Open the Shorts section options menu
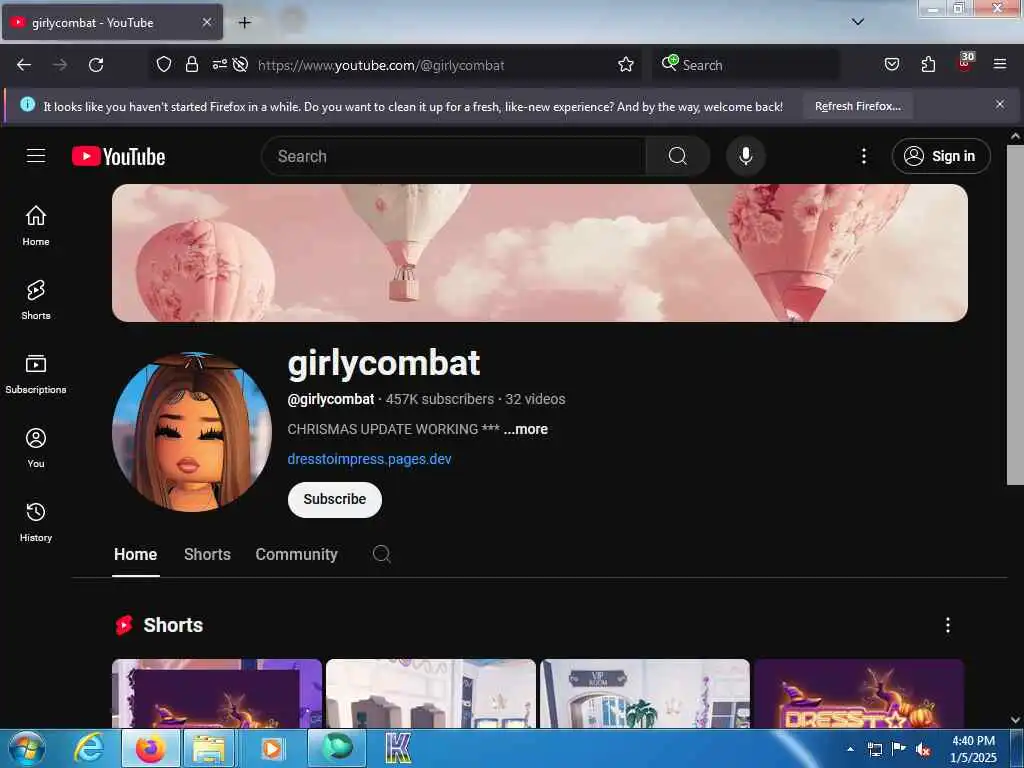Image resolution: width=1024 pixels, height=768 pixels. pos(948,625)
